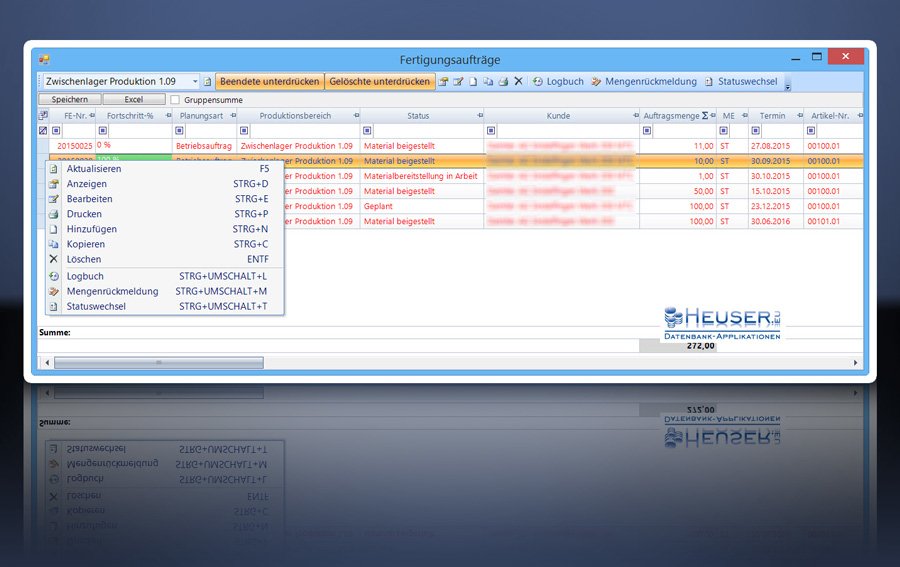Click the pin icon in the Fortschritt-% header
The image size is (900, 567).
point(168,115)
